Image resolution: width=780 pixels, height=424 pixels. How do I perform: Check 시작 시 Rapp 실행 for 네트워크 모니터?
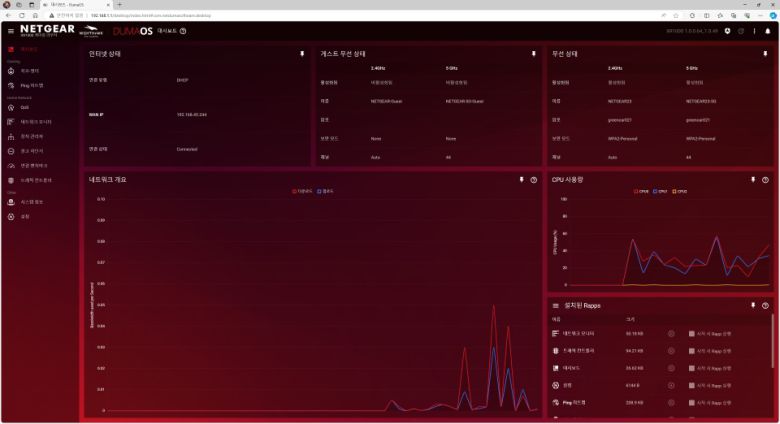(x=691, y=333)
